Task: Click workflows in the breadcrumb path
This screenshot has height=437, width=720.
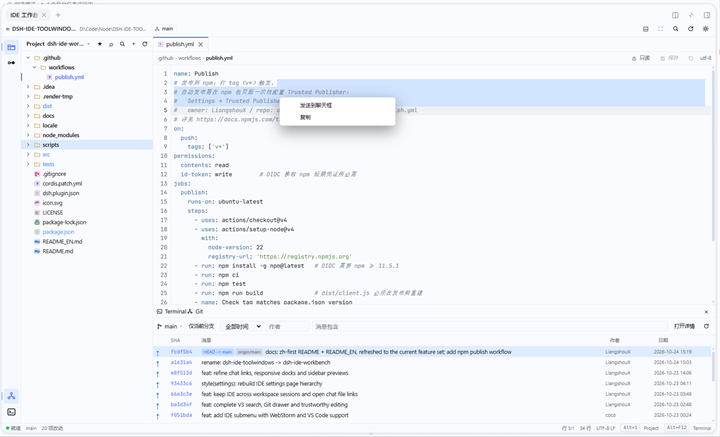Action: (x=190, y=58)
